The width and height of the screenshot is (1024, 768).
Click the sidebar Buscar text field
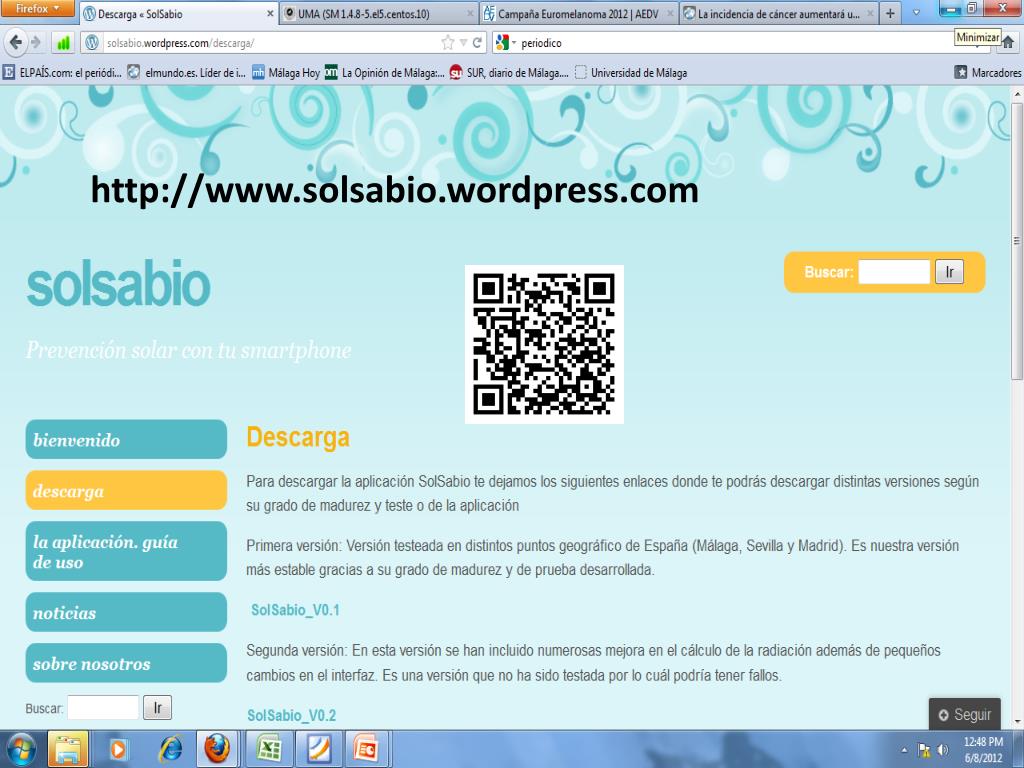(103, 708)
